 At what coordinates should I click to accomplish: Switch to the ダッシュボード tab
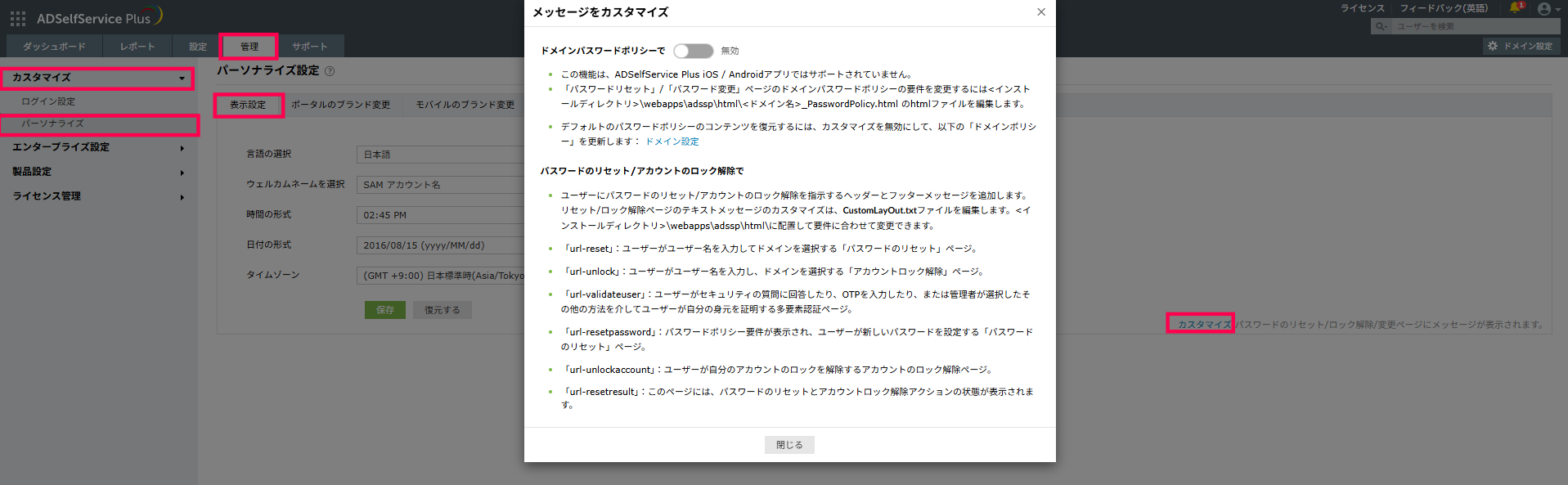[54, 47]
